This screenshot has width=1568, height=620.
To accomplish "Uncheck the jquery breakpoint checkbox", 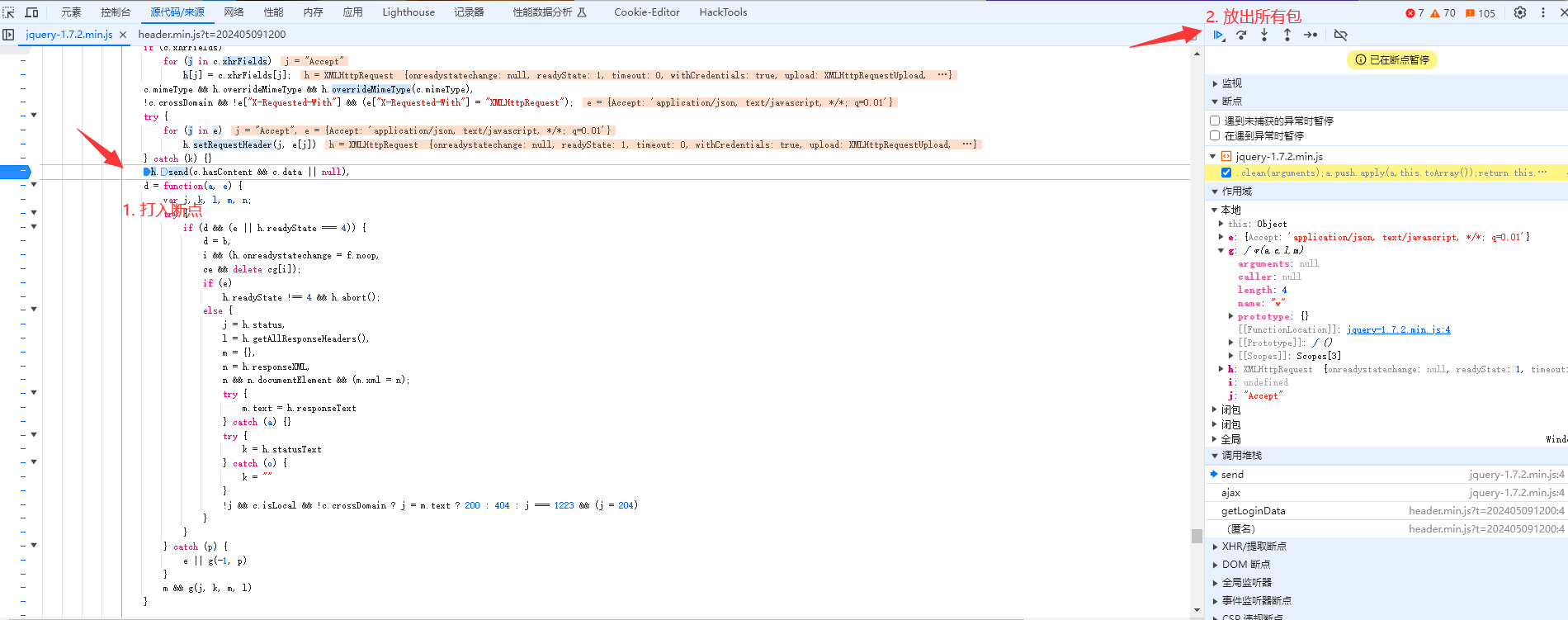I will point(1226,173).
